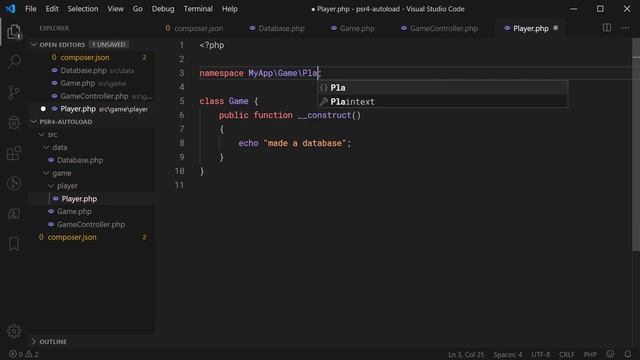Open the File menu
The image size is (640, 360).
click(x=31, y=9)
